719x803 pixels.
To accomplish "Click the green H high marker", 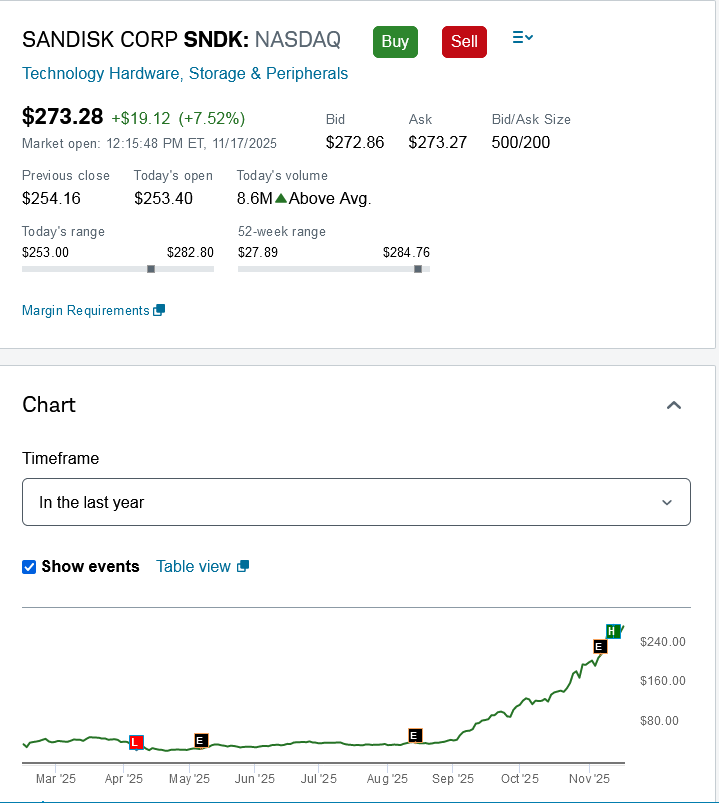I will (612, 631).
